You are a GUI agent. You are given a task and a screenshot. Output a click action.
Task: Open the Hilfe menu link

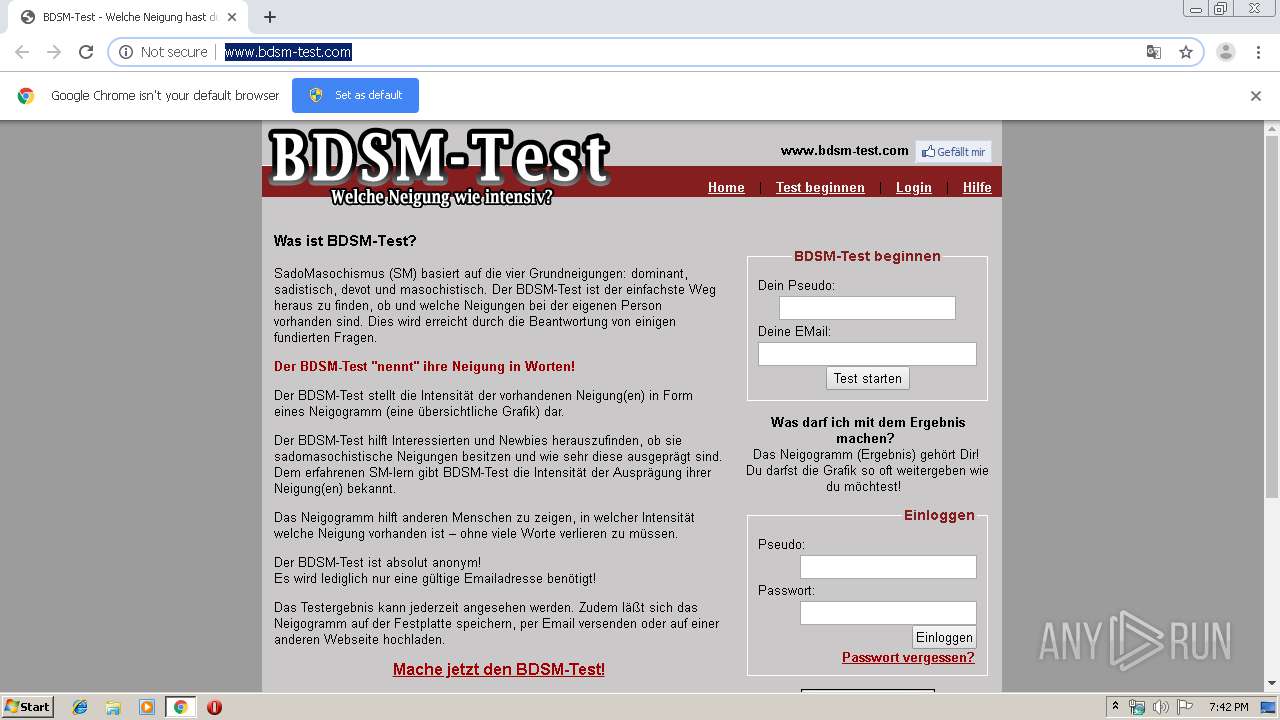coord(977,187)
